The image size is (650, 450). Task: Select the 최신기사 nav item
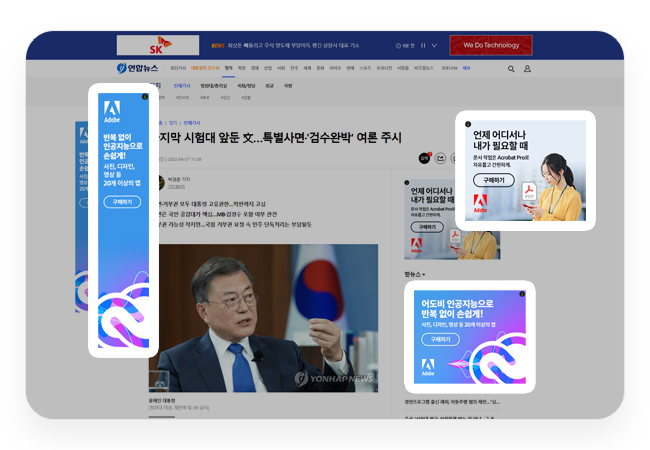pos(178,68)
